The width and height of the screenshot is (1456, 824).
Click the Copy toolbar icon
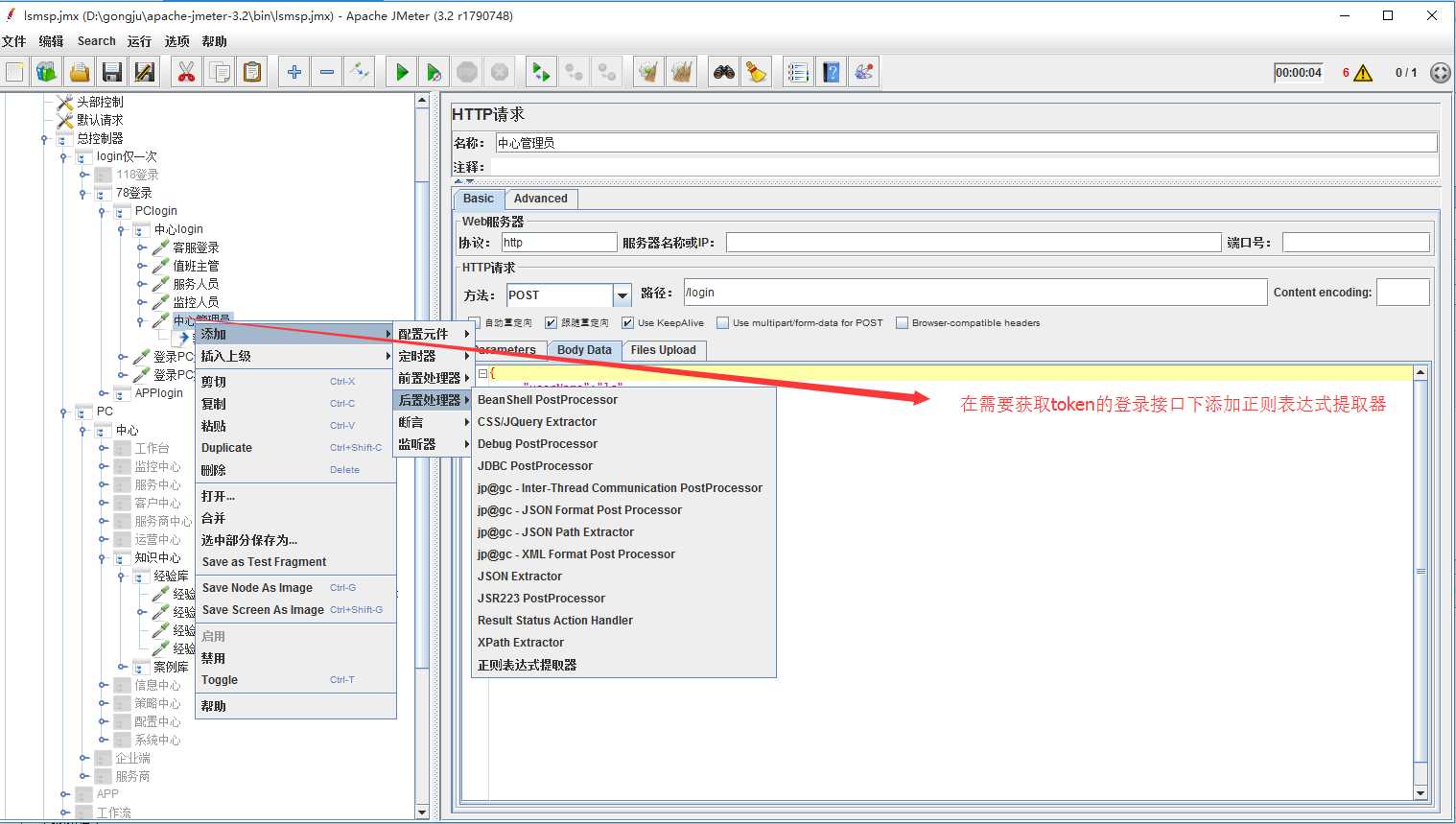coord(220,72)
